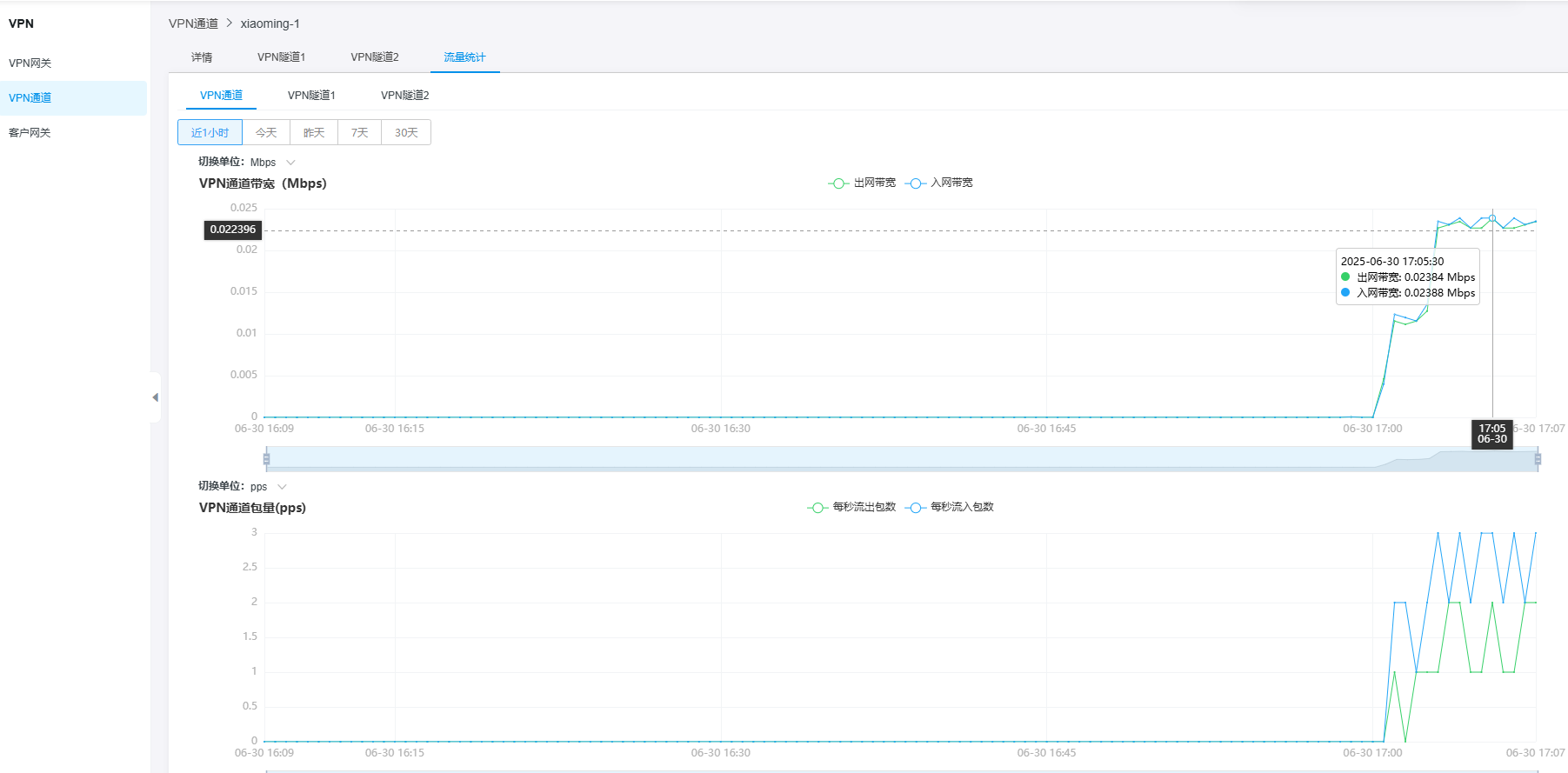Select VPN隧道2 sub-tab under traffic statistics

404,96
